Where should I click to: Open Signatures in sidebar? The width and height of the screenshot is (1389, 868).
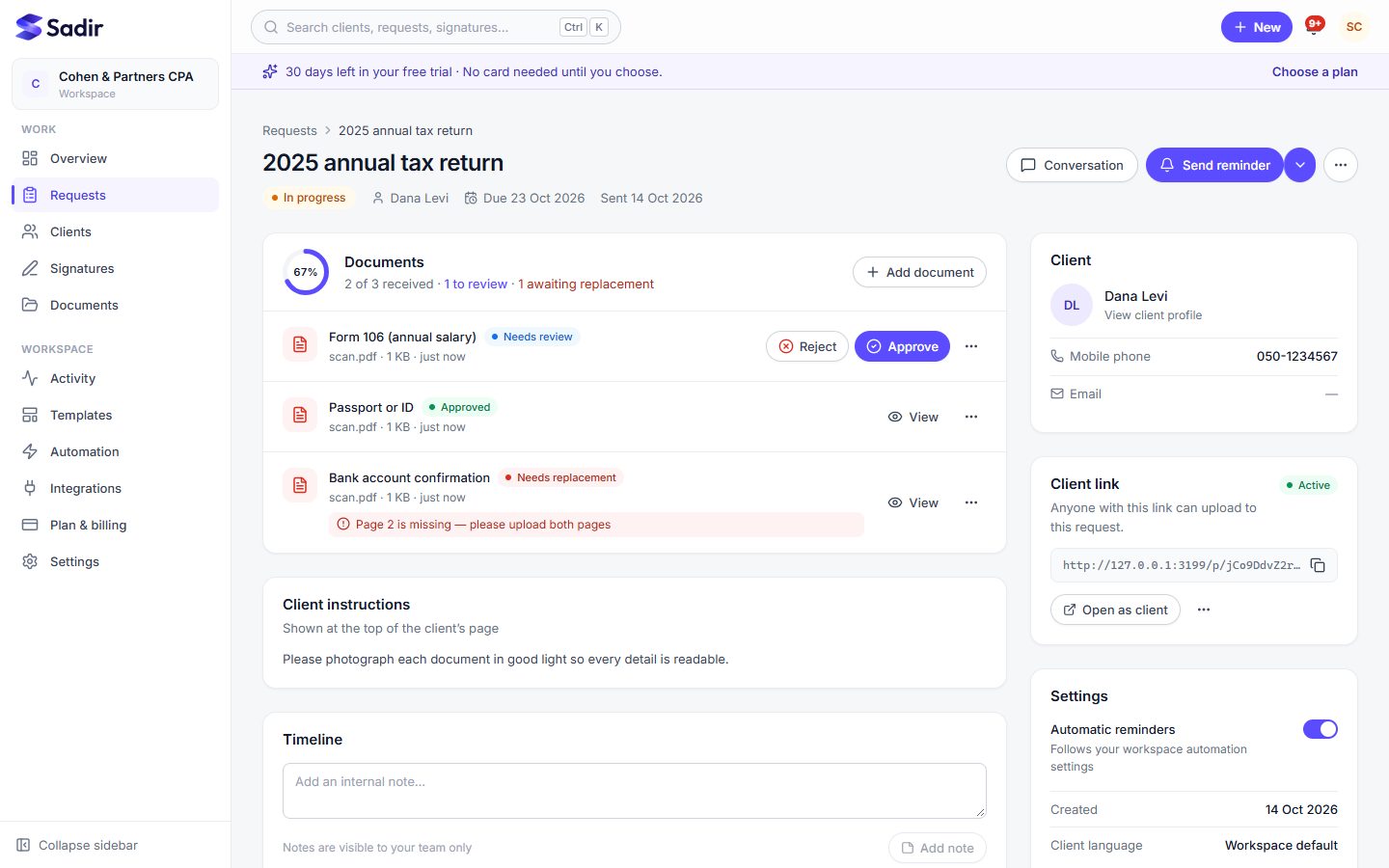pos(115,268)
